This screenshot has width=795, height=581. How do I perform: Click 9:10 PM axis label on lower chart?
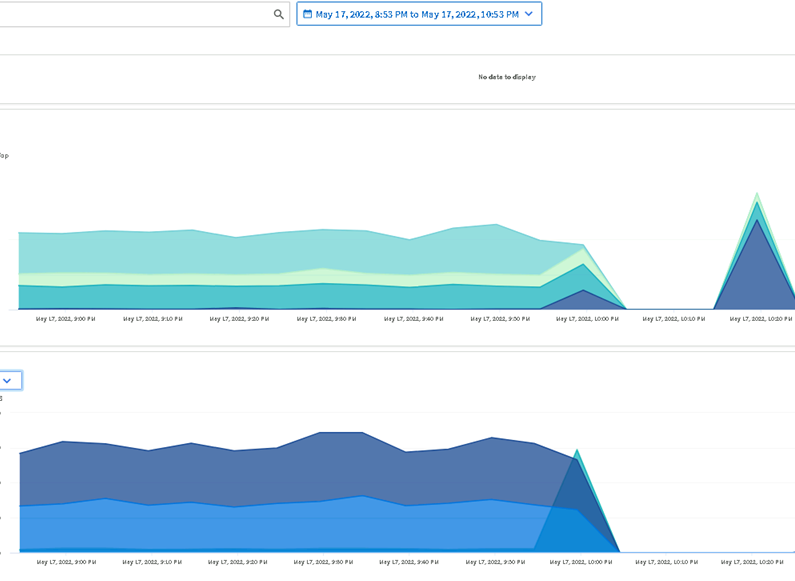pyautogui.click(x=153, y=563)
